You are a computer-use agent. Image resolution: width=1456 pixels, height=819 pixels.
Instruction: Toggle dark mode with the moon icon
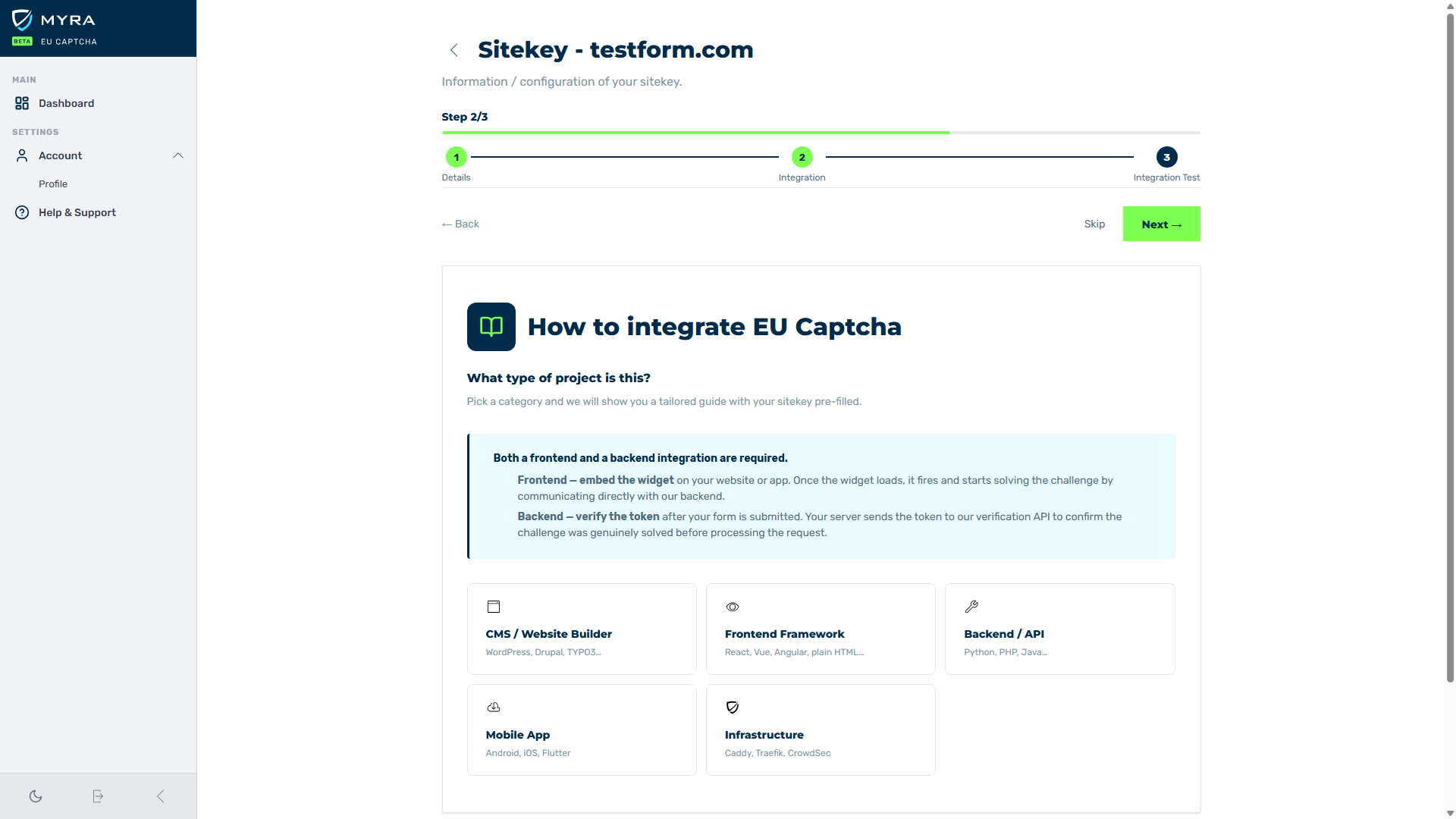36,796
